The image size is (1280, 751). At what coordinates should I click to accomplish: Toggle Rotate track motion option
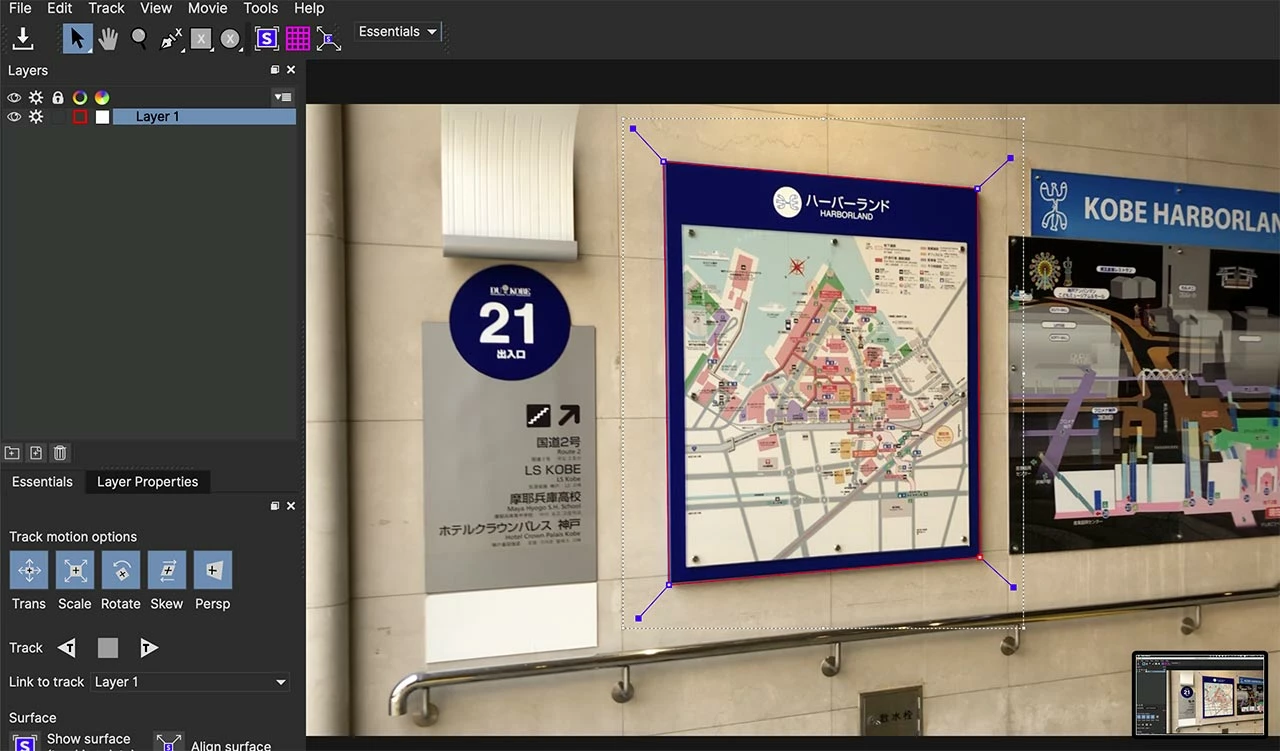(121, 570)
